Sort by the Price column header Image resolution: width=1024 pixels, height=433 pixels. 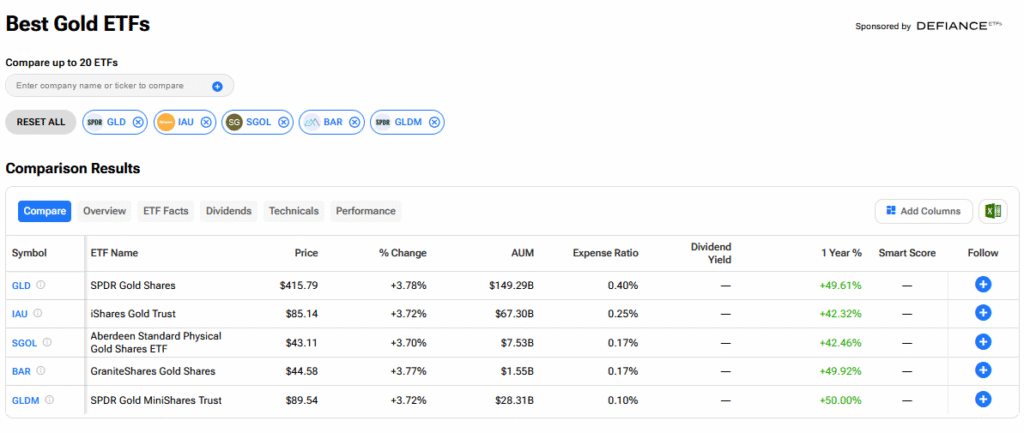tap(306, 253)
